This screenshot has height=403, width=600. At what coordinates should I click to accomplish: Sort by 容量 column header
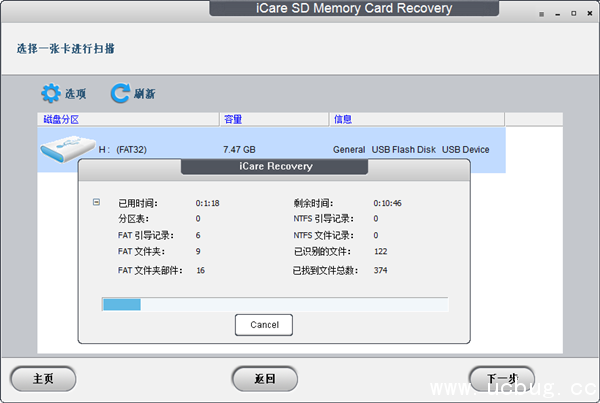pyautogui.click(x=274, y=119)
